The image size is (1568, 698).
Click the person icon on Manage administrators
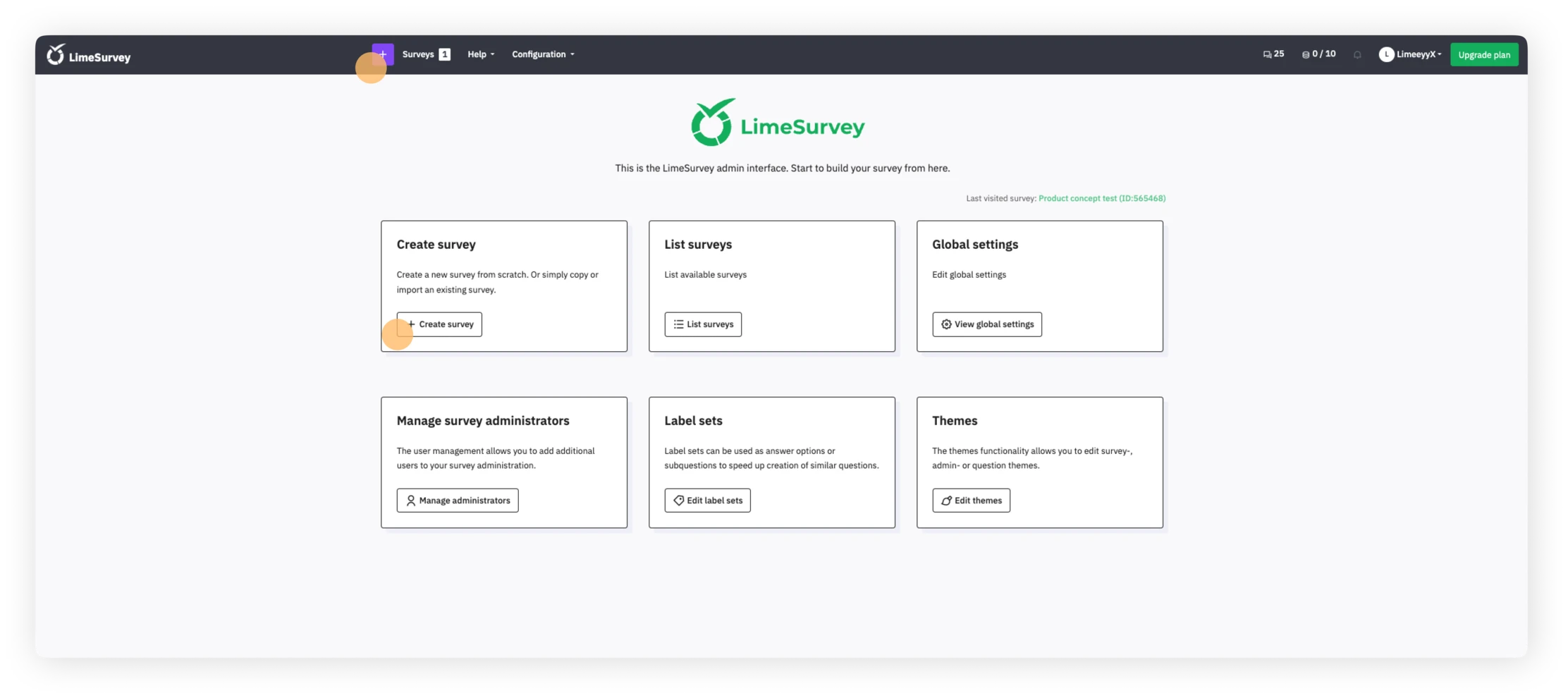pyautogui.click(x=410, y=500)
